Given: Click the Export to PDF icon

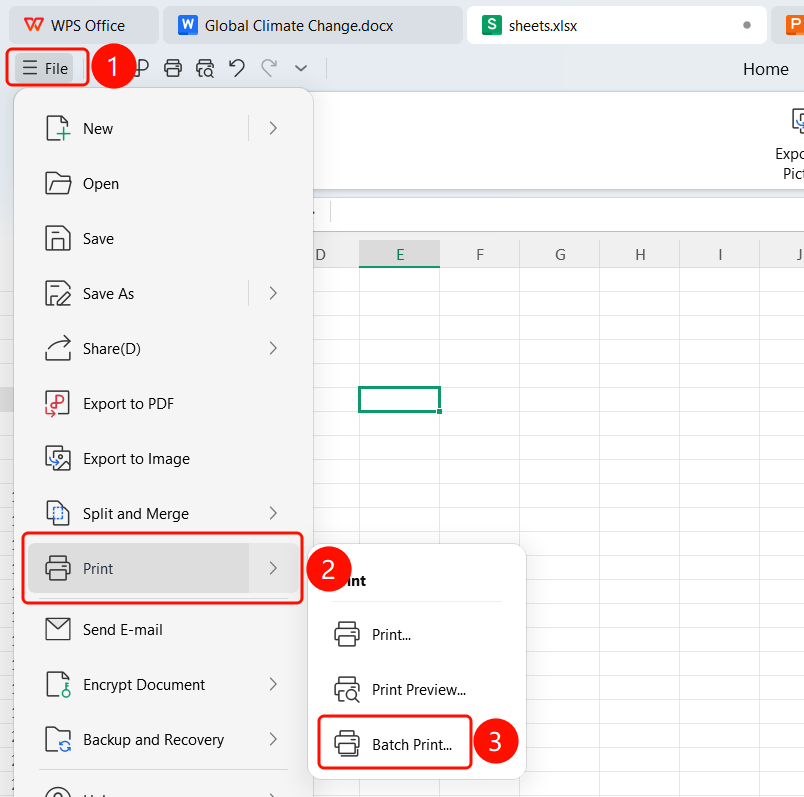Looking at the screenshot, I should (57, 404).
